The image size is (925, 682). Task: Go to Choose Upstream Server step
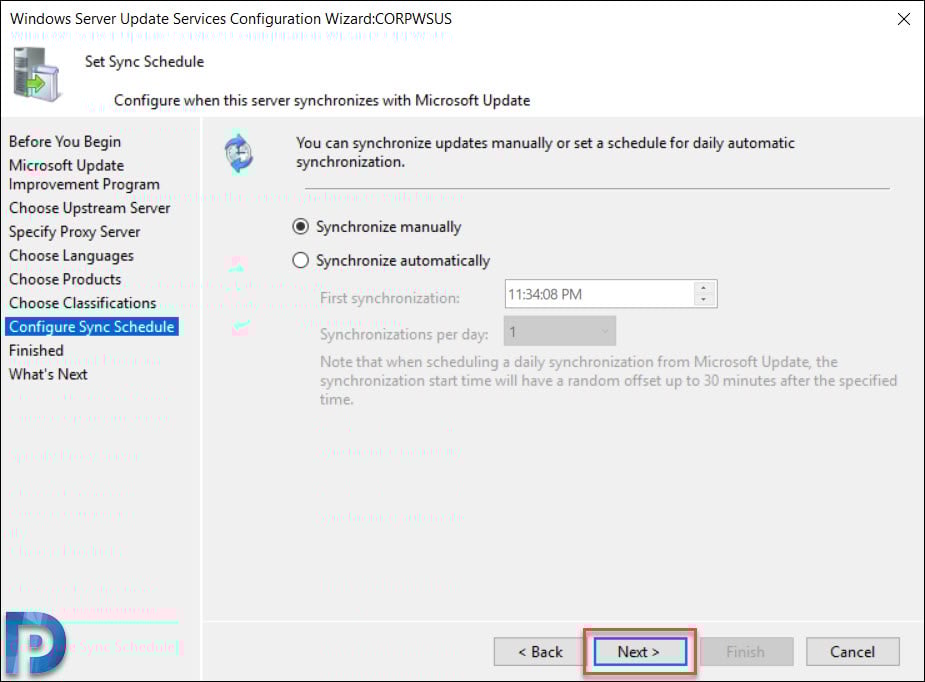pos(90,208)
